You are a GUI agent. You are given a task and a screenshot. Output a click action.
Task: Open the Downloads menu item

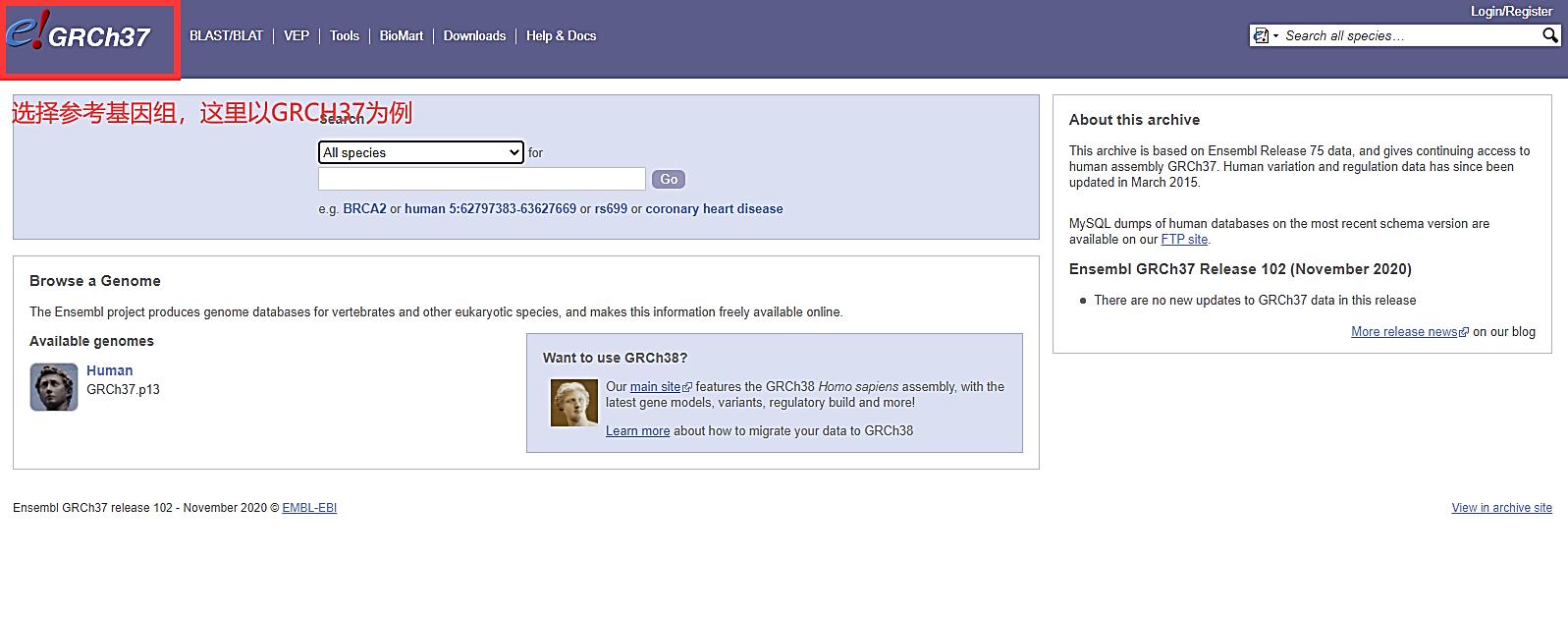coord(474,35)
